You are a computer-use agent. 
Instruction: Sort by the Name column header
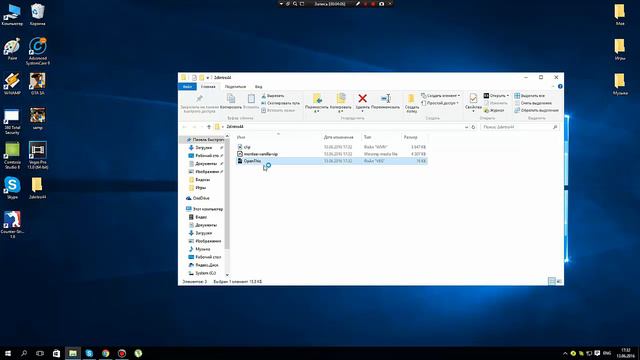pos(278,137)
